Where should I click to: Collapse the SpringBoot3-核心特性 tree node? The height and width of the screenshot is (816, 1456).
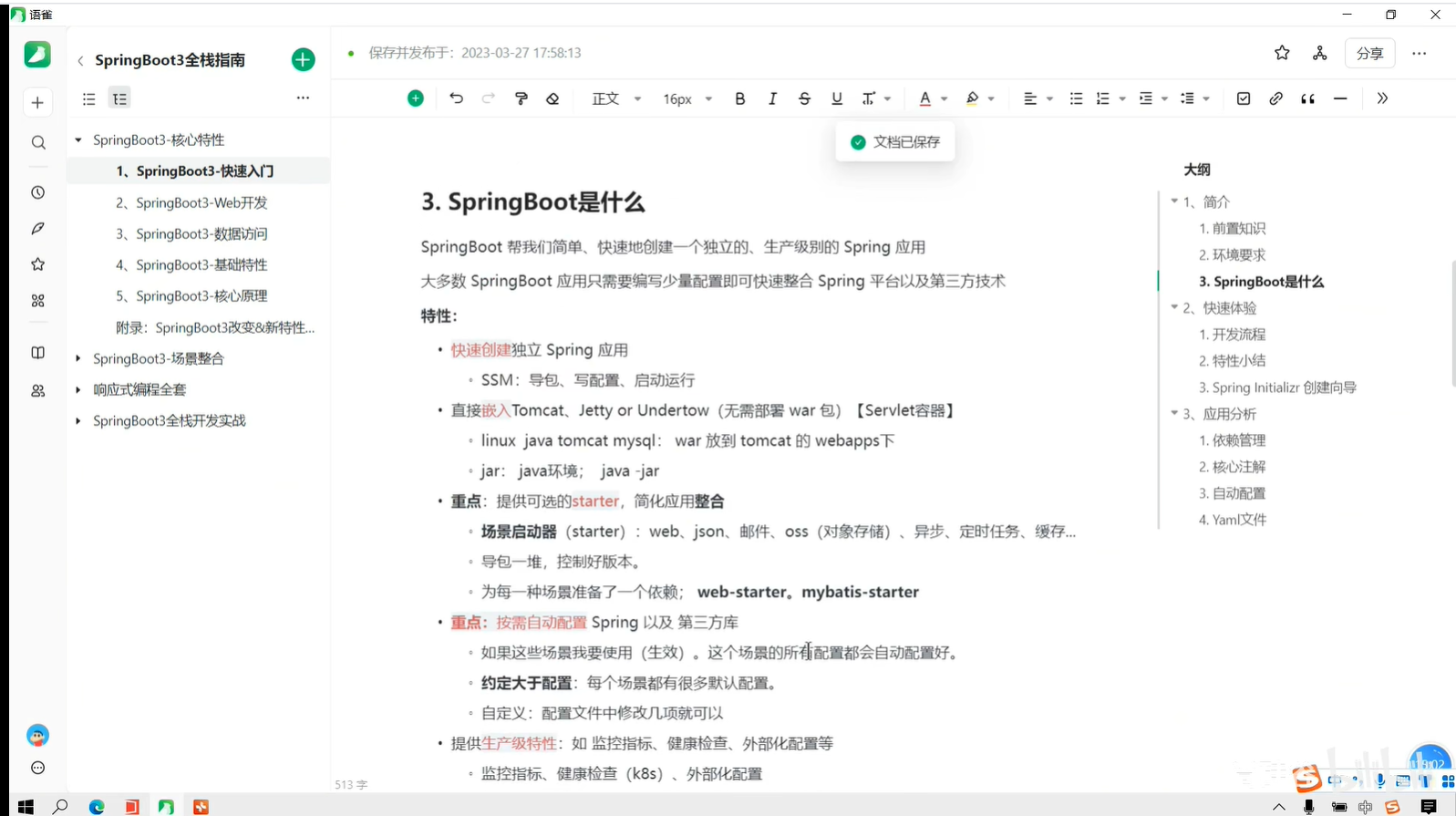pos(78,140)
